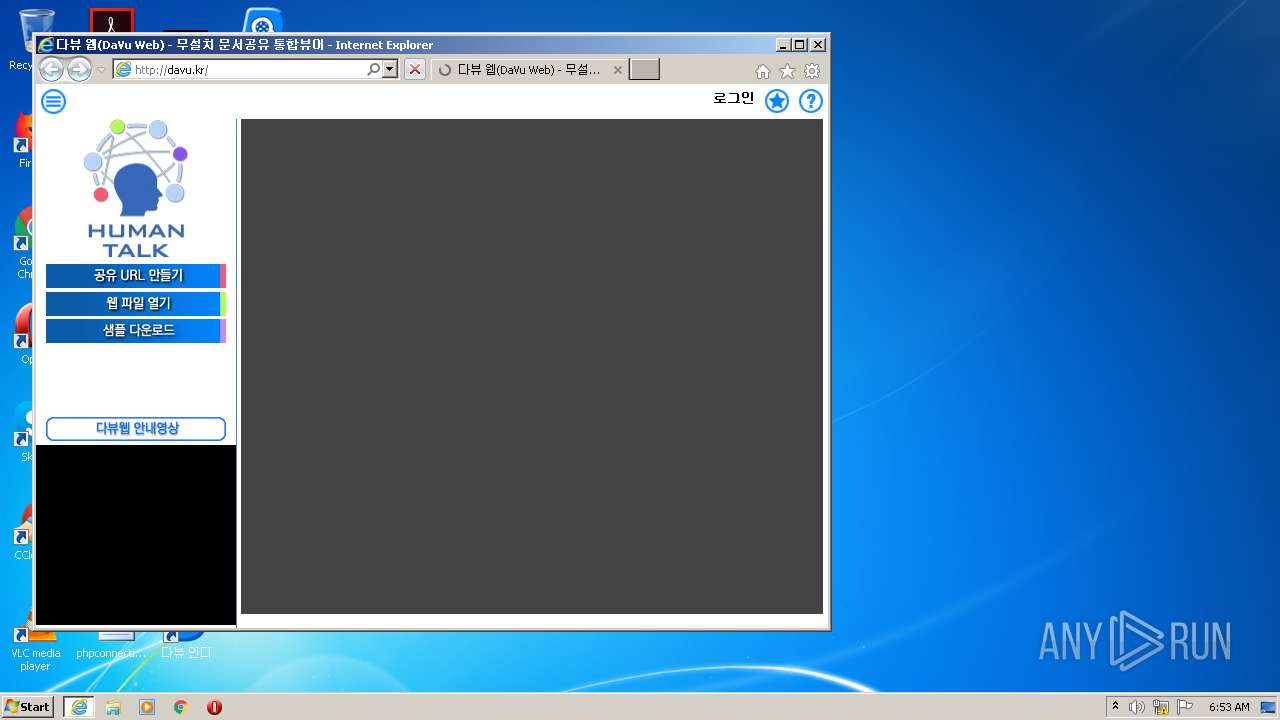Click the 6:53 AM taskbar clock
Viewport: 1280px width, 720px height.
point(1229,707)
